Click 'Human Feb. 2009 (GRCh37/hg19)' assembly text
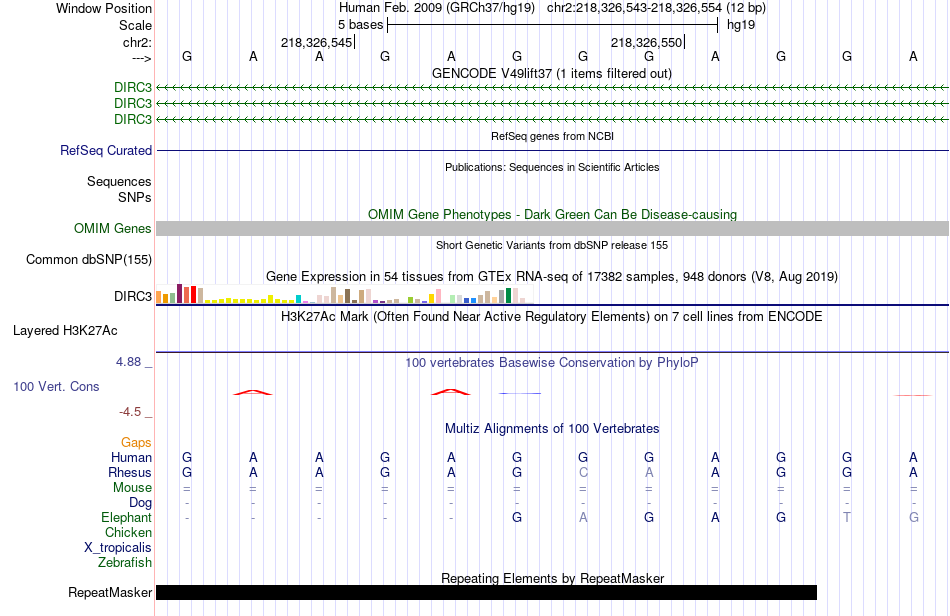 pos(437,8)
